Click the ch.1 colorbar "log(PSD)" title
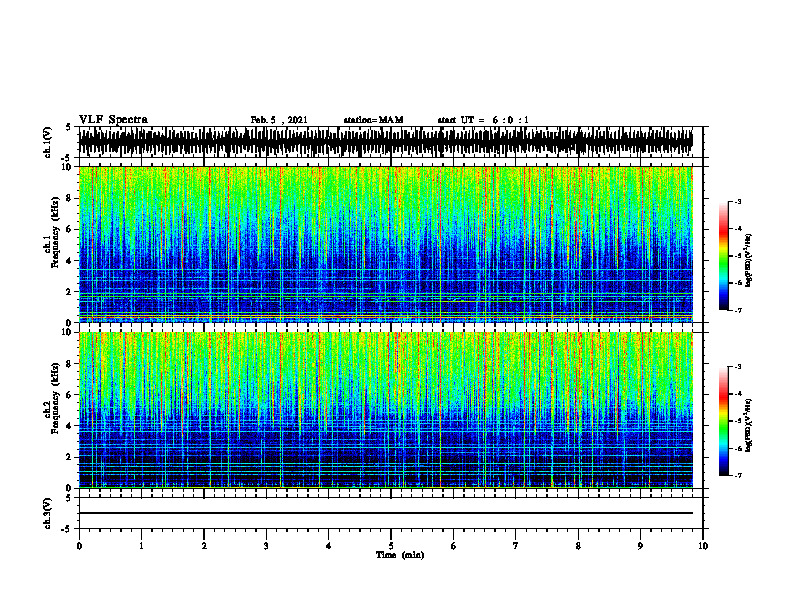 (749, 261)
